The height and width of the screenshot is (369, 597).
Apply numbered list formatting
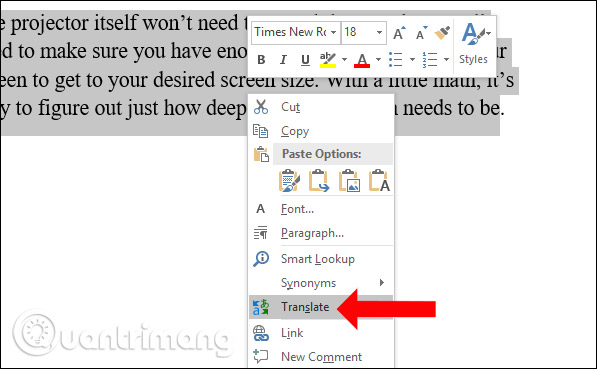(x=429, y=60)
